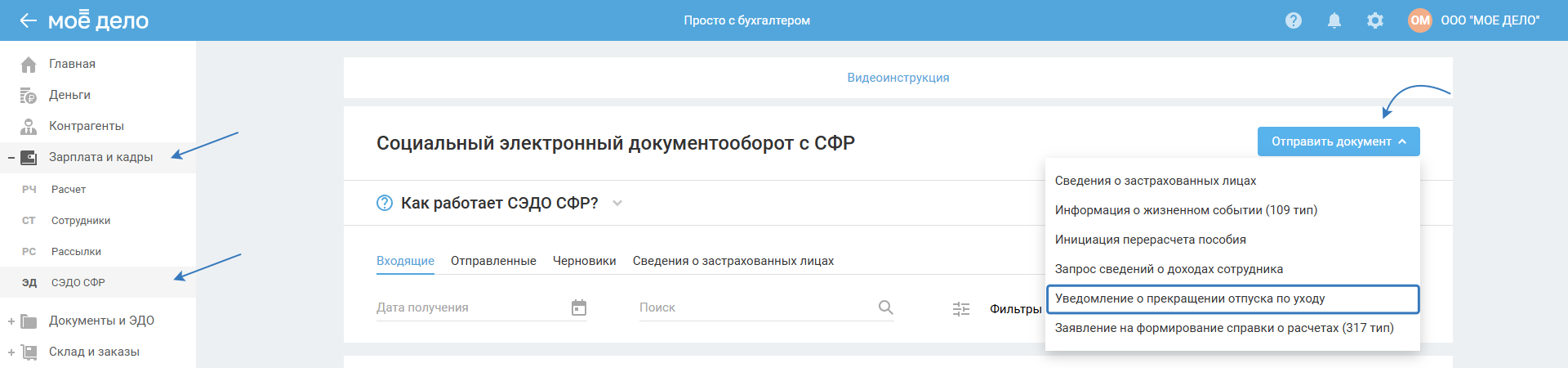Switch to Сведения о застрахованных лицах tab

point(733,261)
